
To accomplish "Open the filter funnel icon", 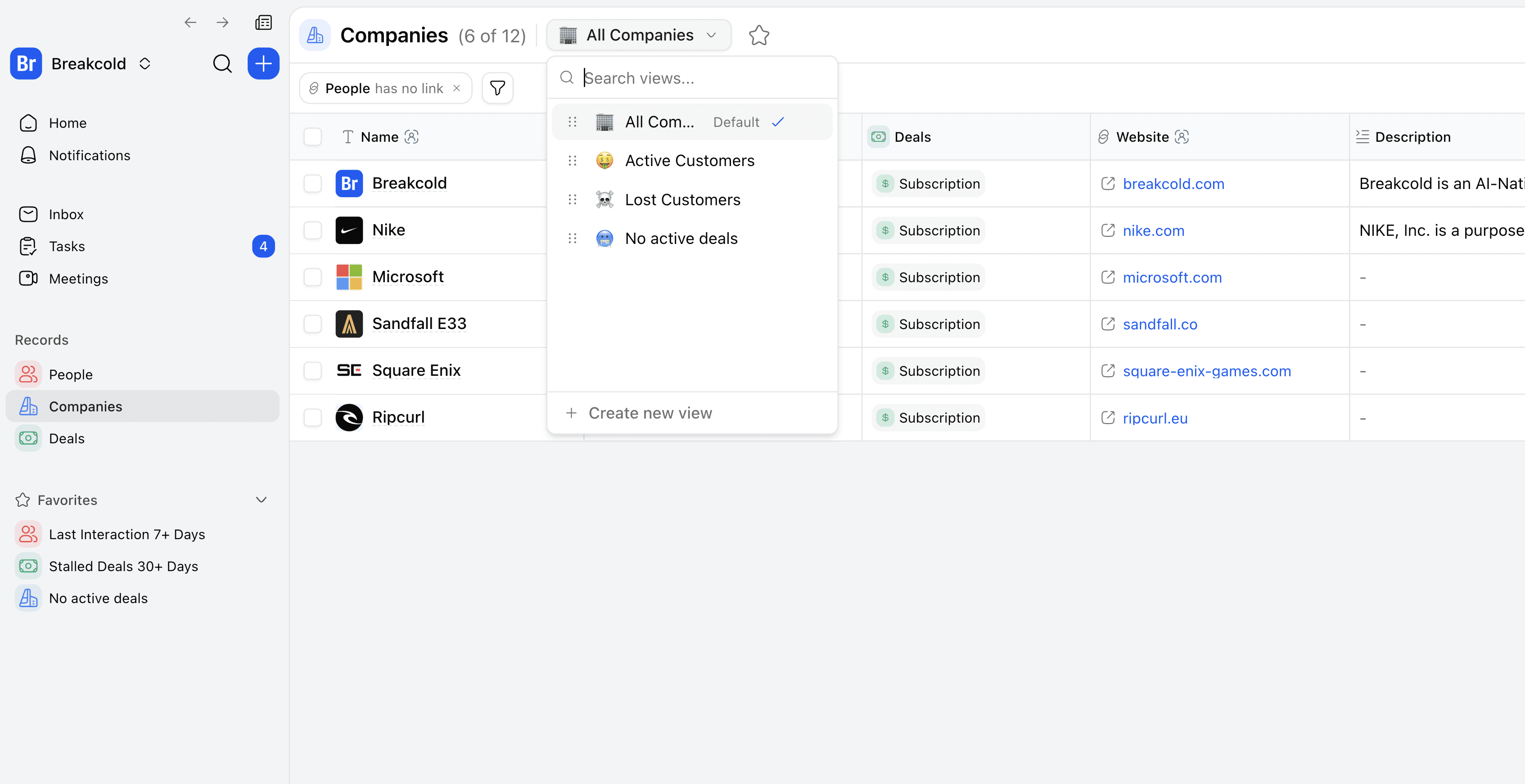I will click(x=497, y=88).
